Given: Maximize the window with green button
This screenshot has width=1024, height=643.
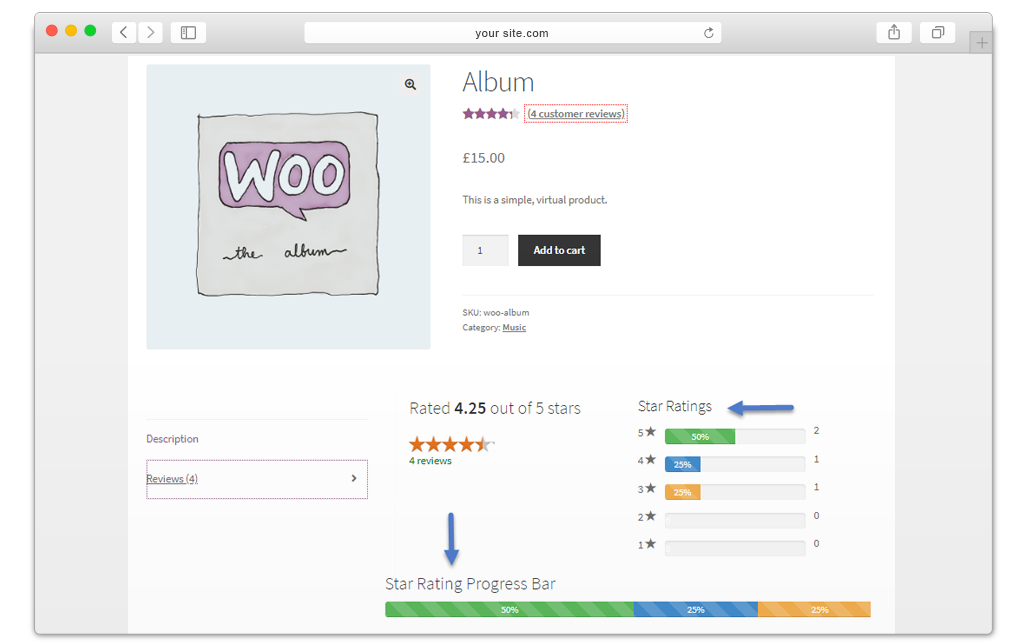Looking at the screenshot, I should tap(90, 31).
